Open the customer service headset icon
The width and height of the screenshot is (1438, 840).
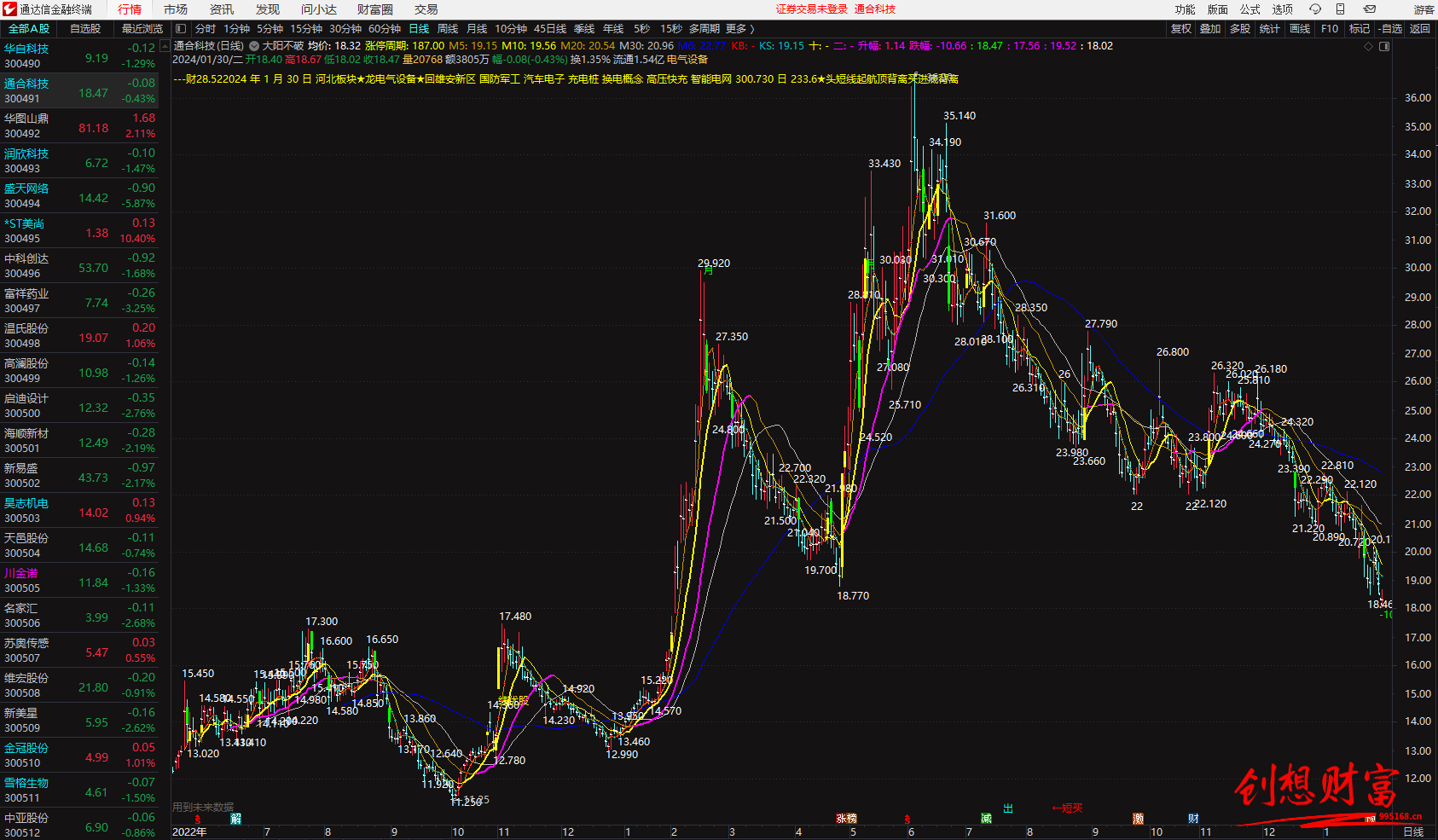(1315, 9)
